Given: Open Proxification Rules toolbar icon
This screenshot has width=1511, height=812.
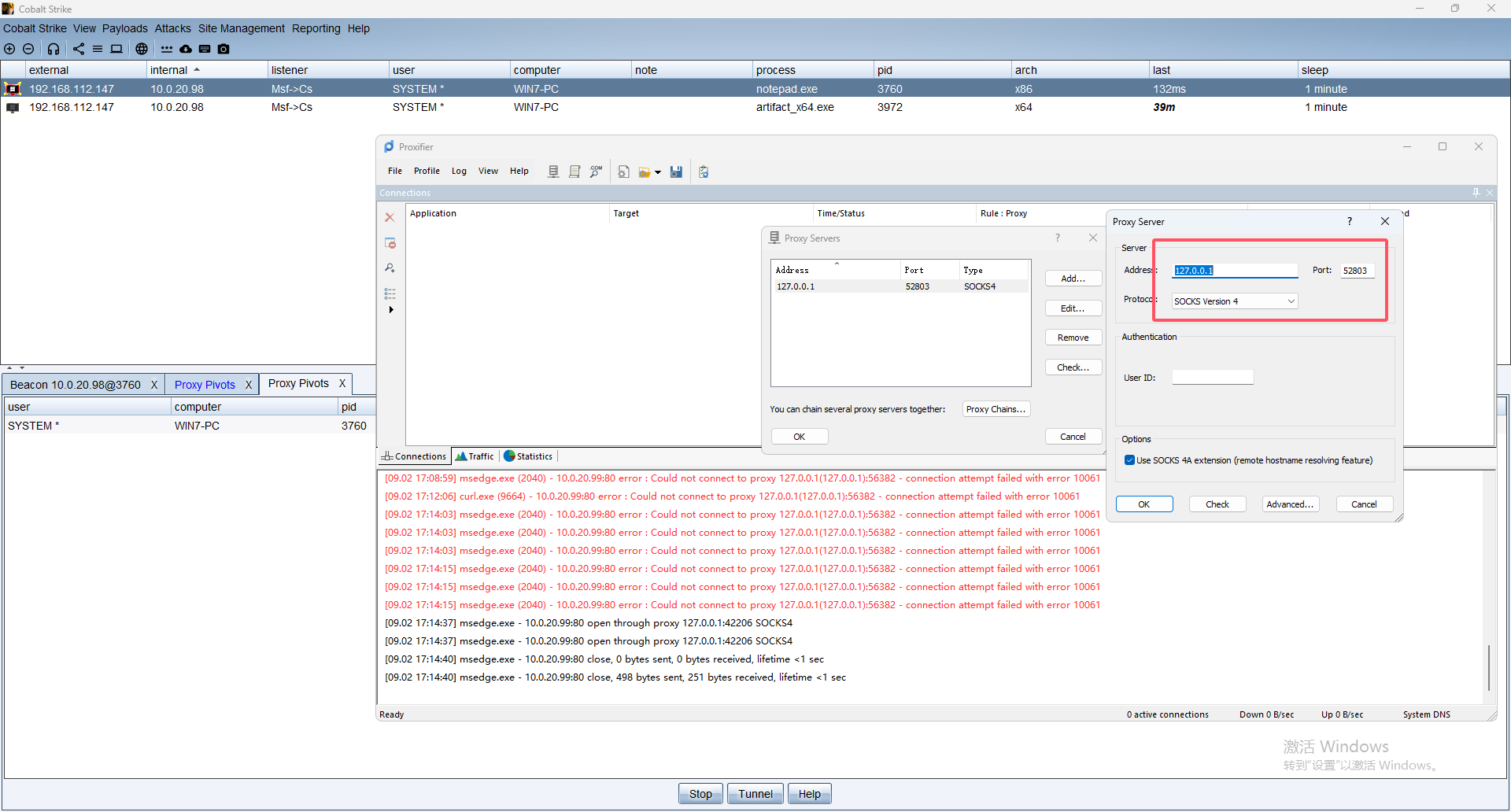Looking at the screenshot, I should (574, 172).
